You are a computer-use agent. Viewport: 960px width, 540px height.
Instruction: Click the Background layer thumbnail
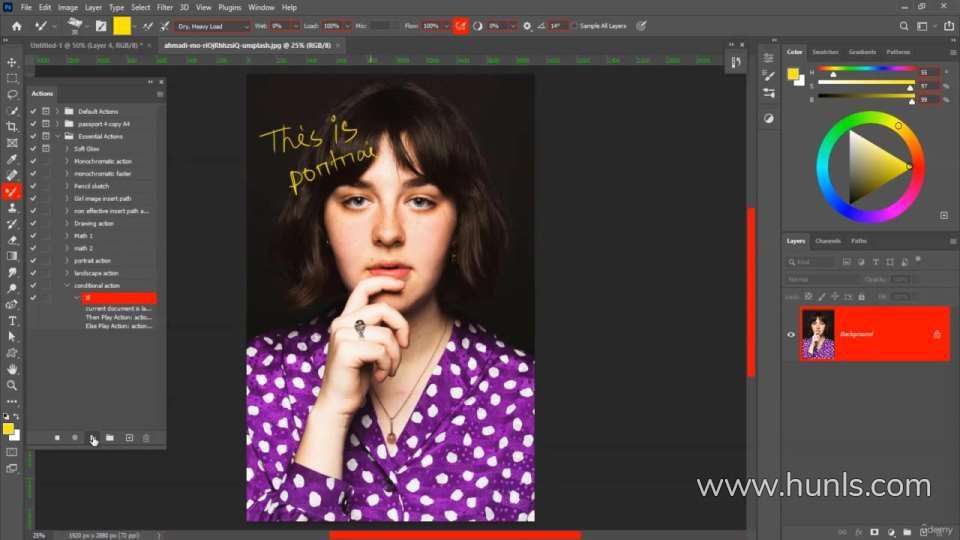pos(818,334)
